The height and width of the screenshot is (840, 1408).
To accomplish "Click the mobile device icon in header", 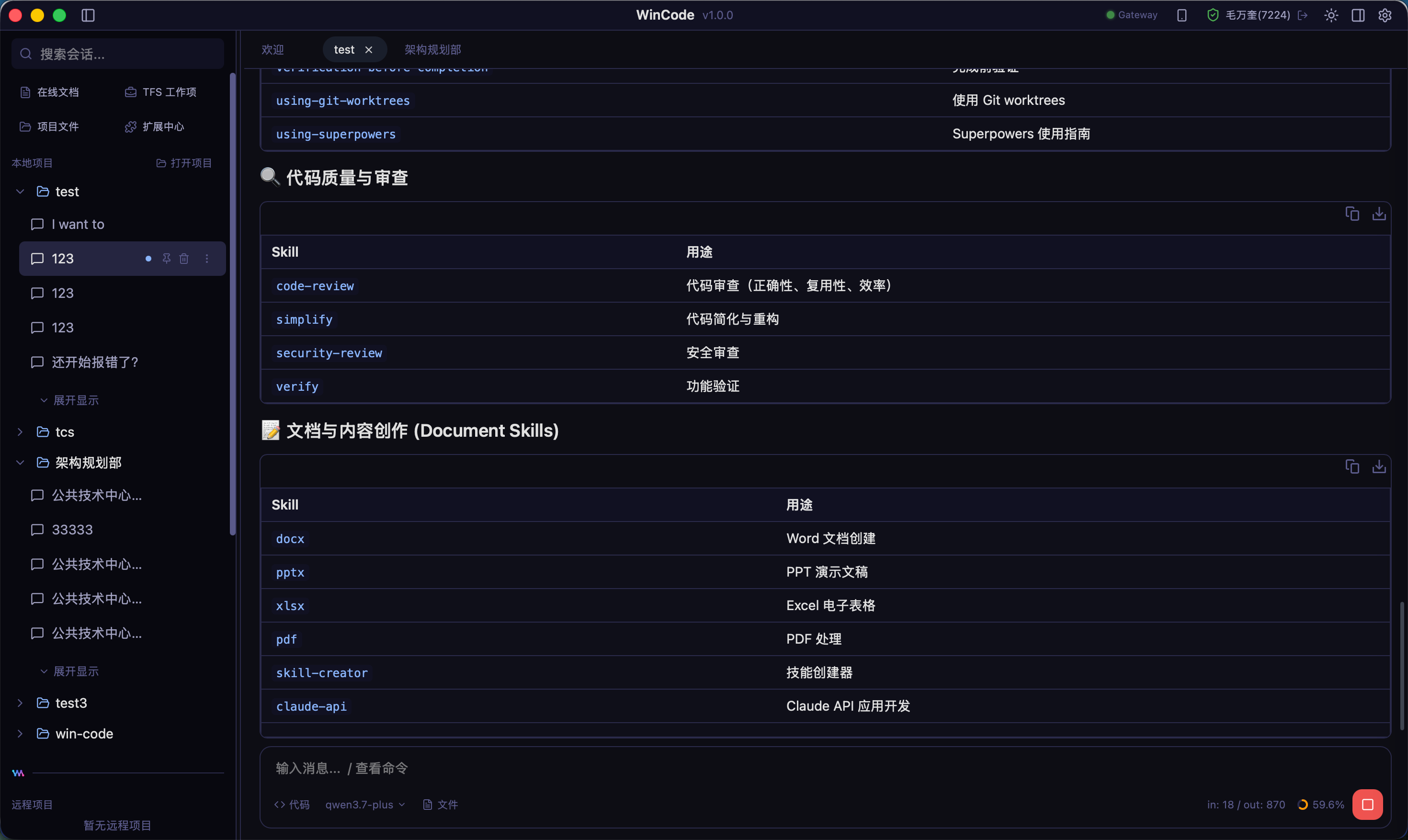I will click(1181, 15).
